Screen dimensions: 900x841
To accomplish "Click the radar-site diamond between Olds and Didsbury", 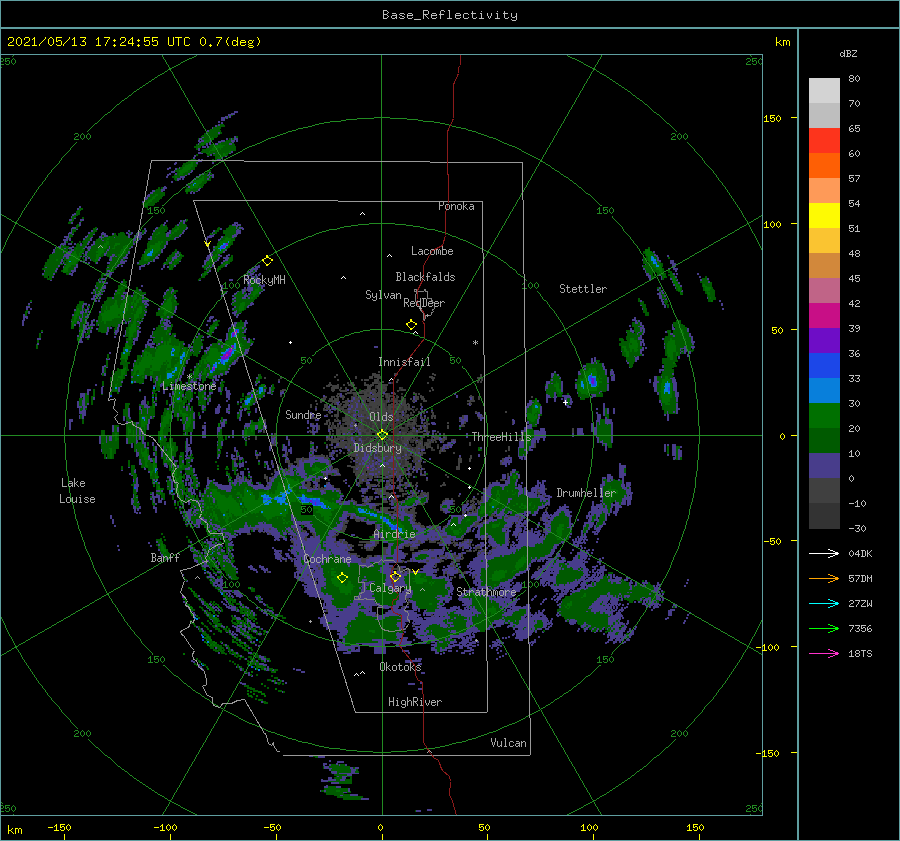I will point(382,435).
